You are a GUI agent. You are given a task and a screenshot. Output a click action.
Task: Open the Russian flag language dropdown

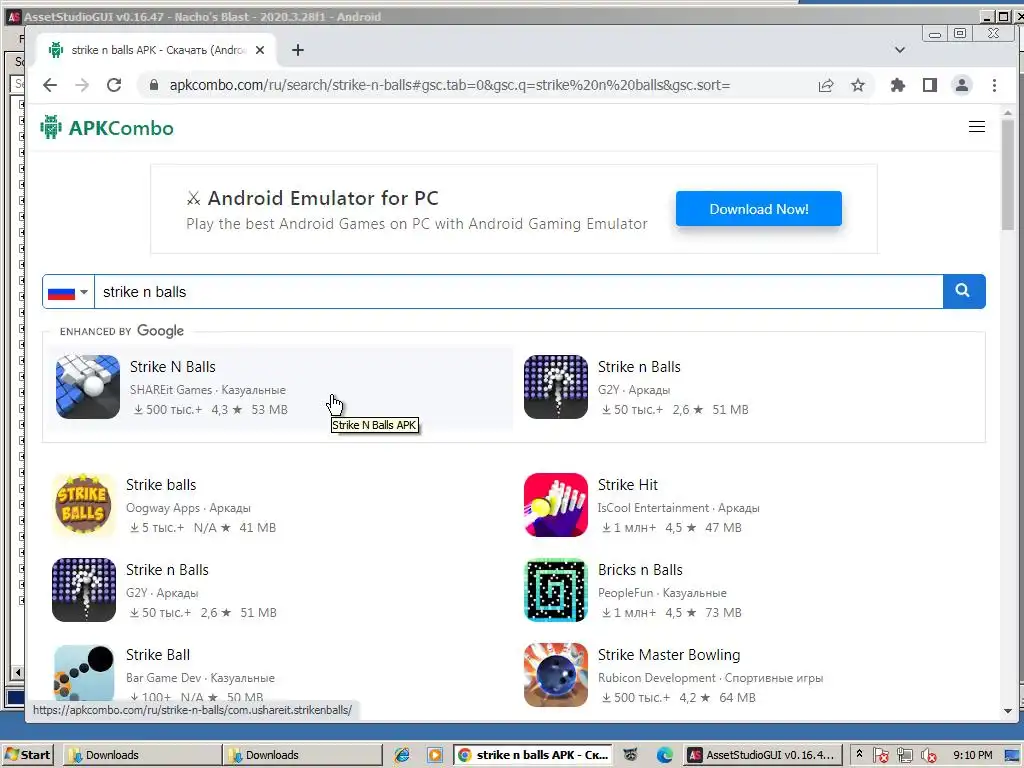click(x=68, y=292)
